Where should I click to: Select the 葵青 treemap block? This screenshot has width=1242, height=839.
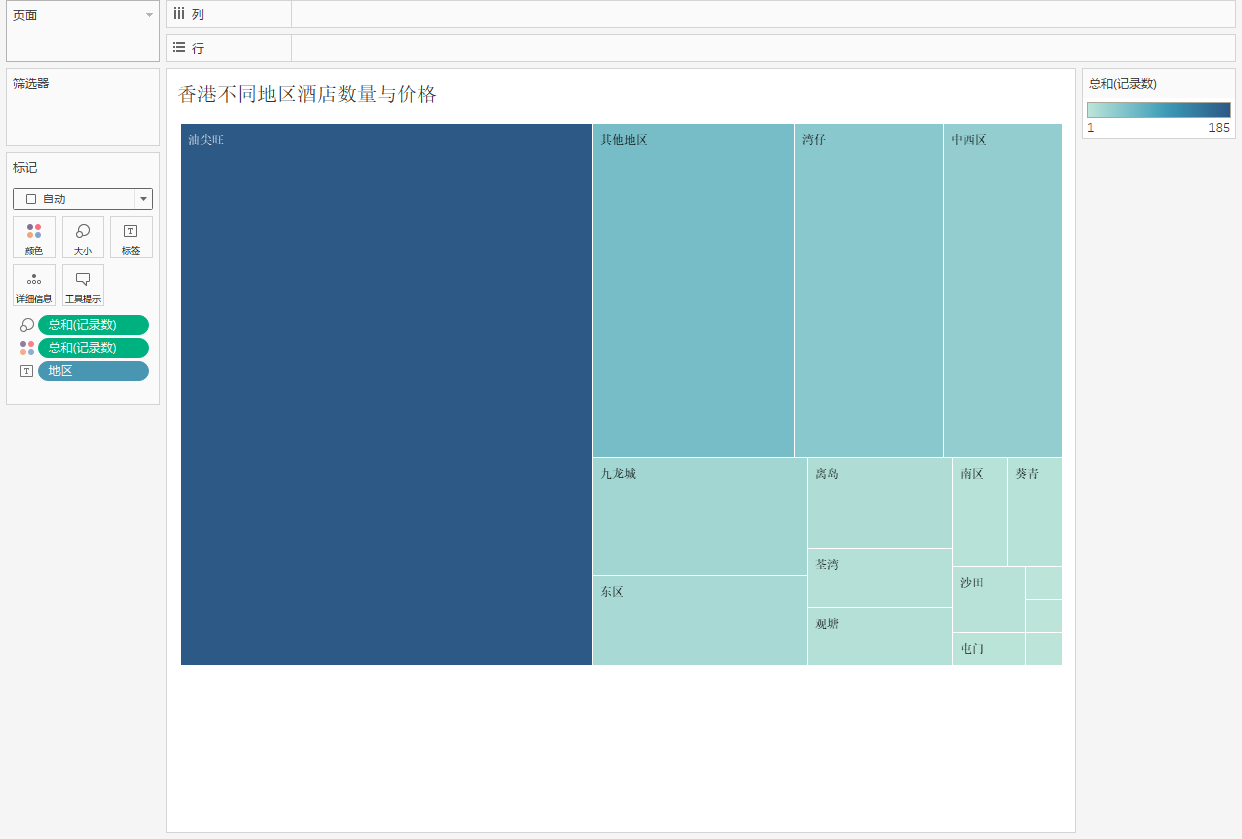(x=1035, y=512)
